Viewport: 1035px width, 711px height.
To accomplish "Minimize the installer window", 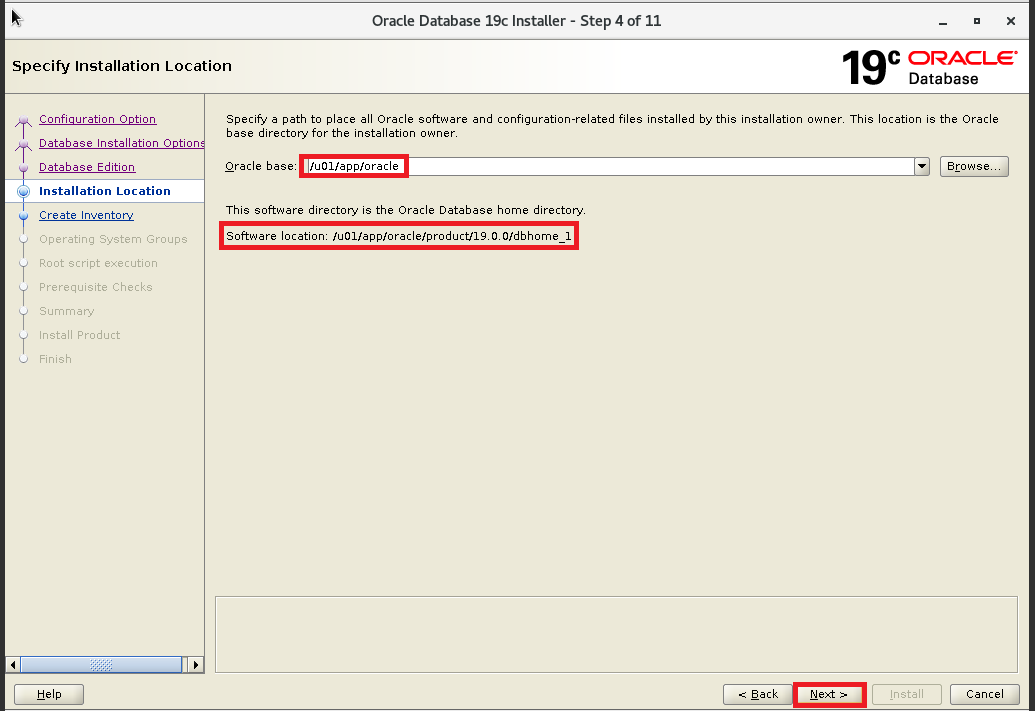I will point(943,22).
